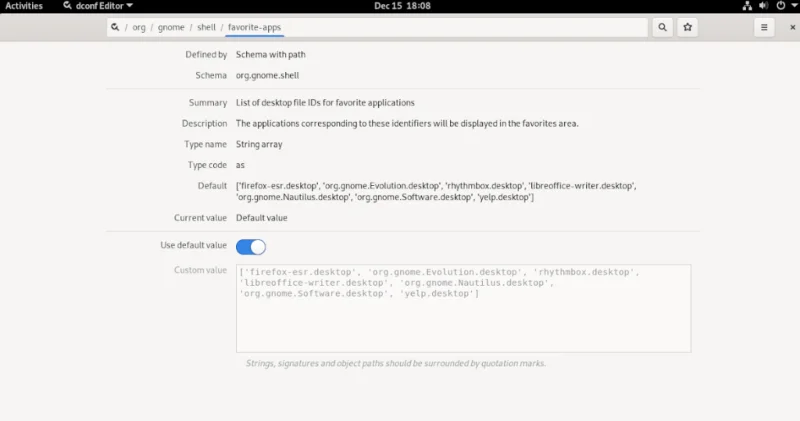Open the bookmarks star button

pos(687,28)
